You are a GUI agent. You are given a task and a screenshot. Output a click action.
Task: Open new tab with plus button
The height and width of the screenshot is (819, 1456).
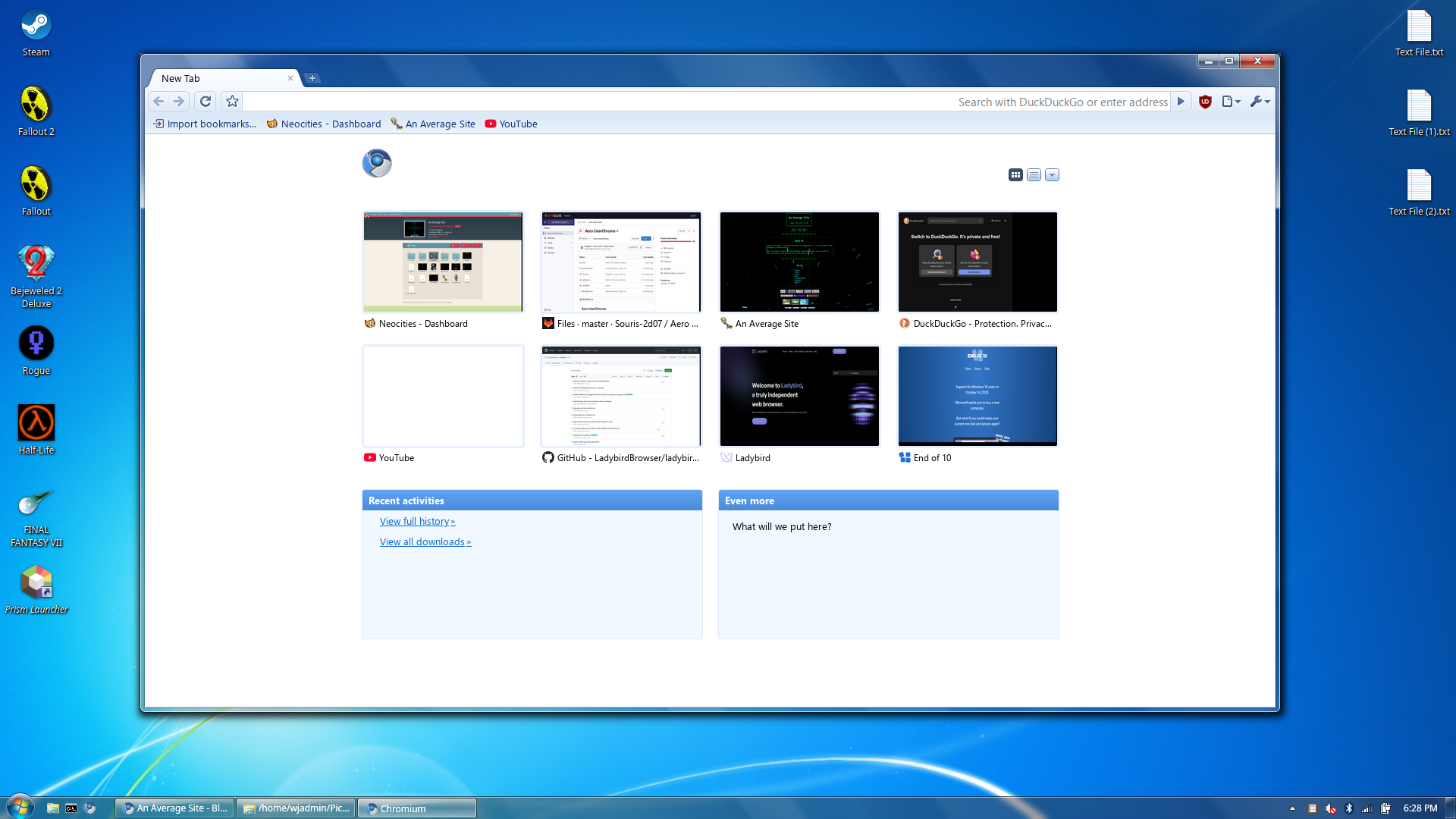pos(312,78)
